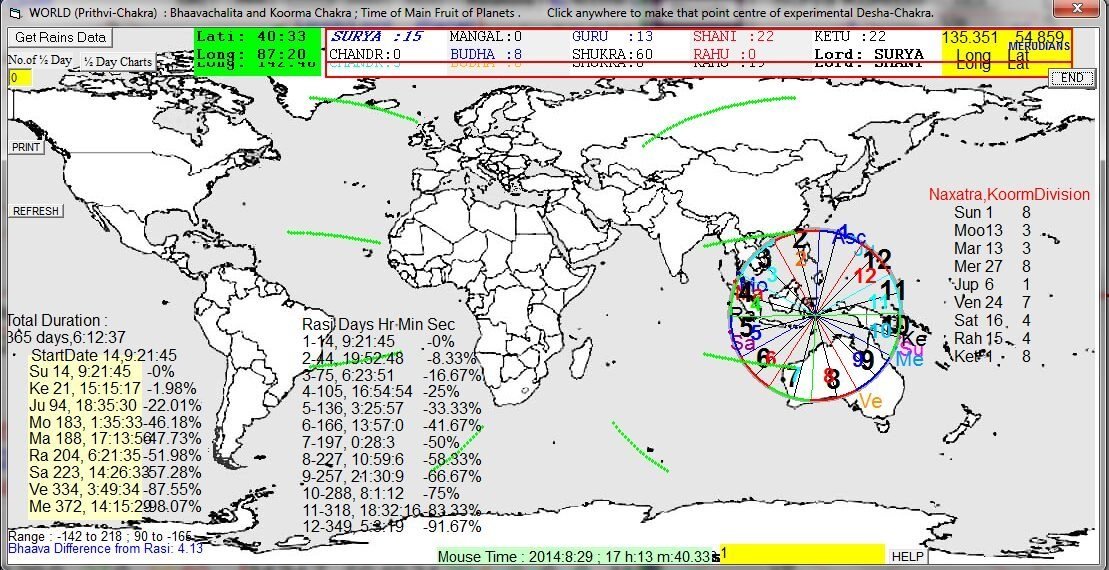Image resolution: width=1109 pixels, height=570 pixels.
Task: Select the 7-197, 0:28:3 rasi row
Action: (382, 443)
